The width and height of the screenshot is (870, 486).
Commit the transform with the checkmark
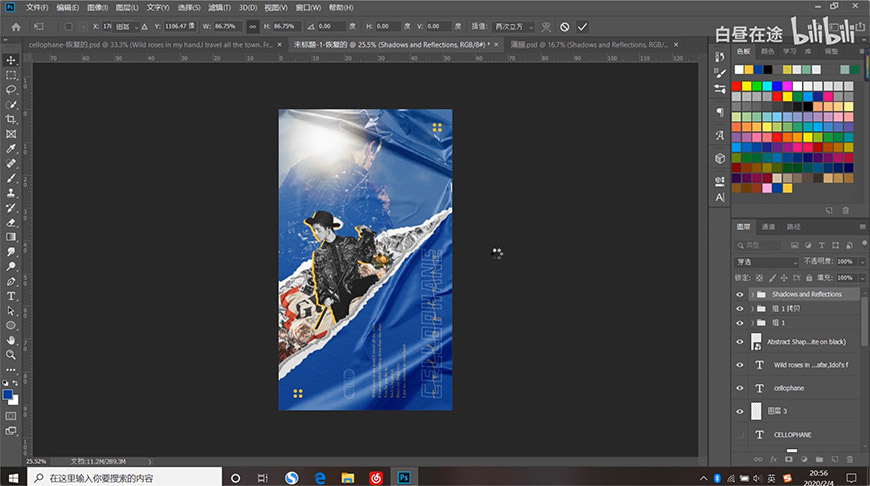click(582, 27)
